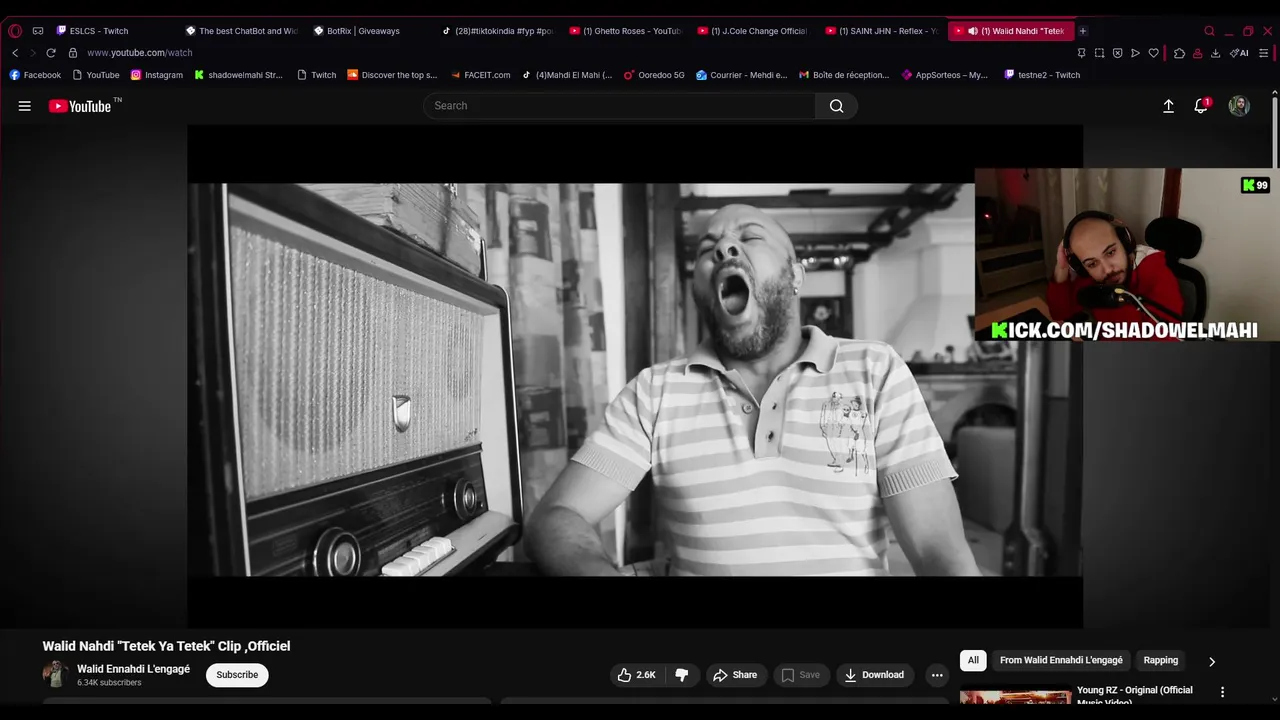Open the Opera main menu logo
Viewport: 1280px width, 720px height.
tap(15, 31)
